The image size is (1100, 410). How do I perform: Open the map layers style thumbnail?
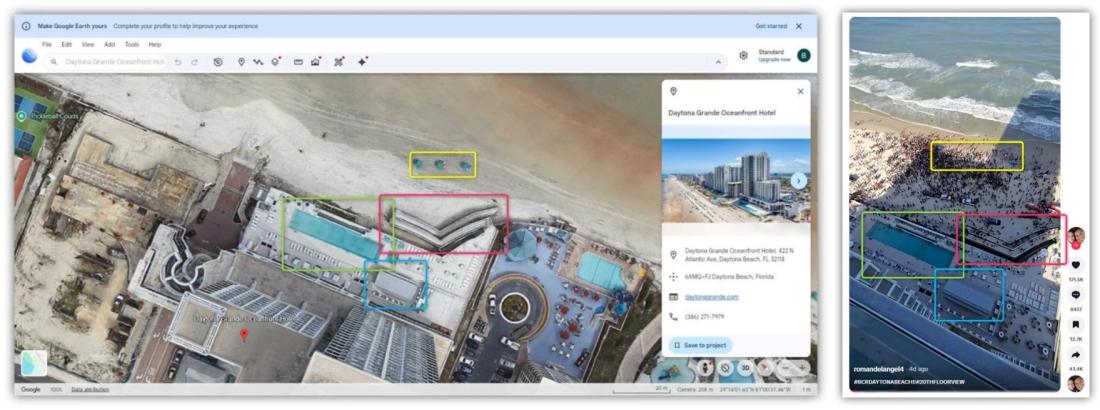point(33,363)
